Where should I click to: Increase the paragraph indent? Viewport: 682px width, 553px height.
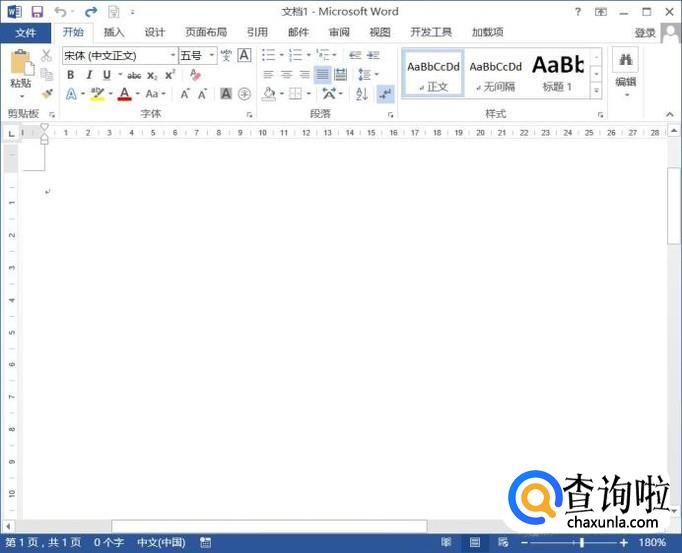373,55
